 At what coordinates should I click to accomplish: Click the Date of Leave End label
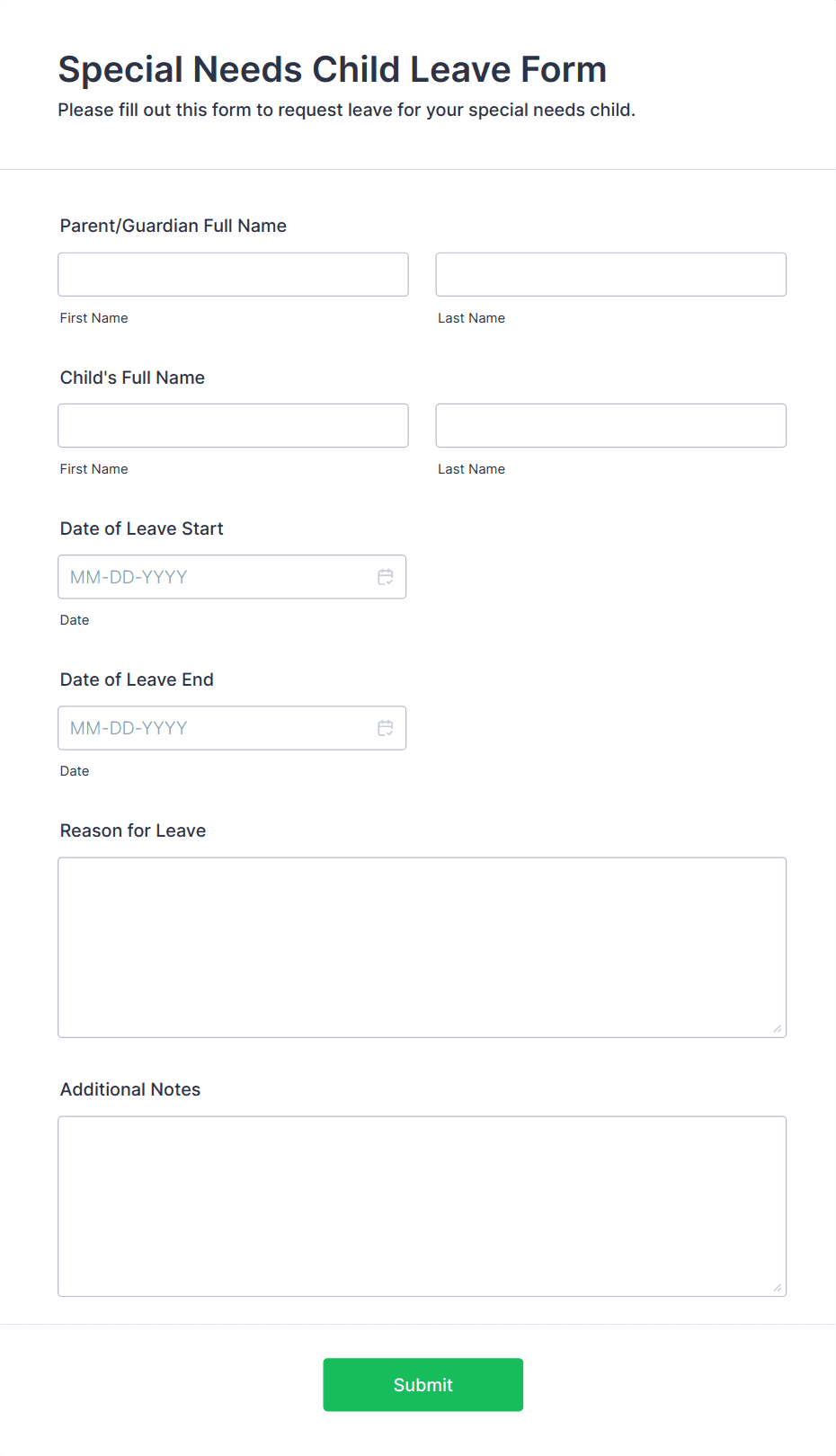coord(137,679)
